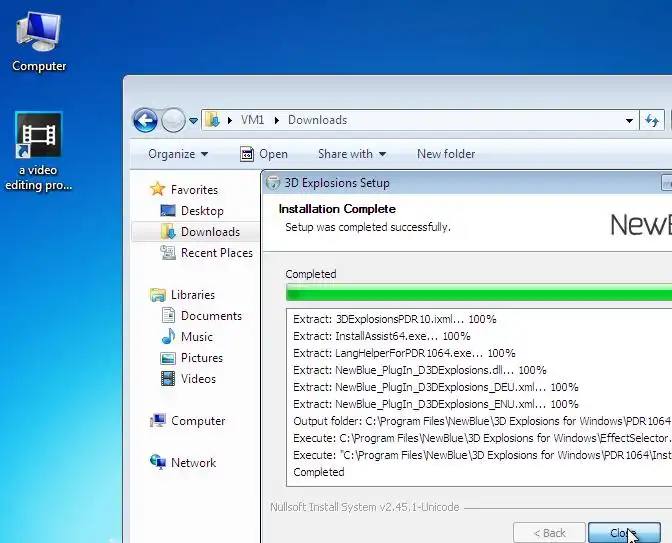The image size is (672, 543).
Task: Refresh the Downloads folder view
Action: click(652, 120)
